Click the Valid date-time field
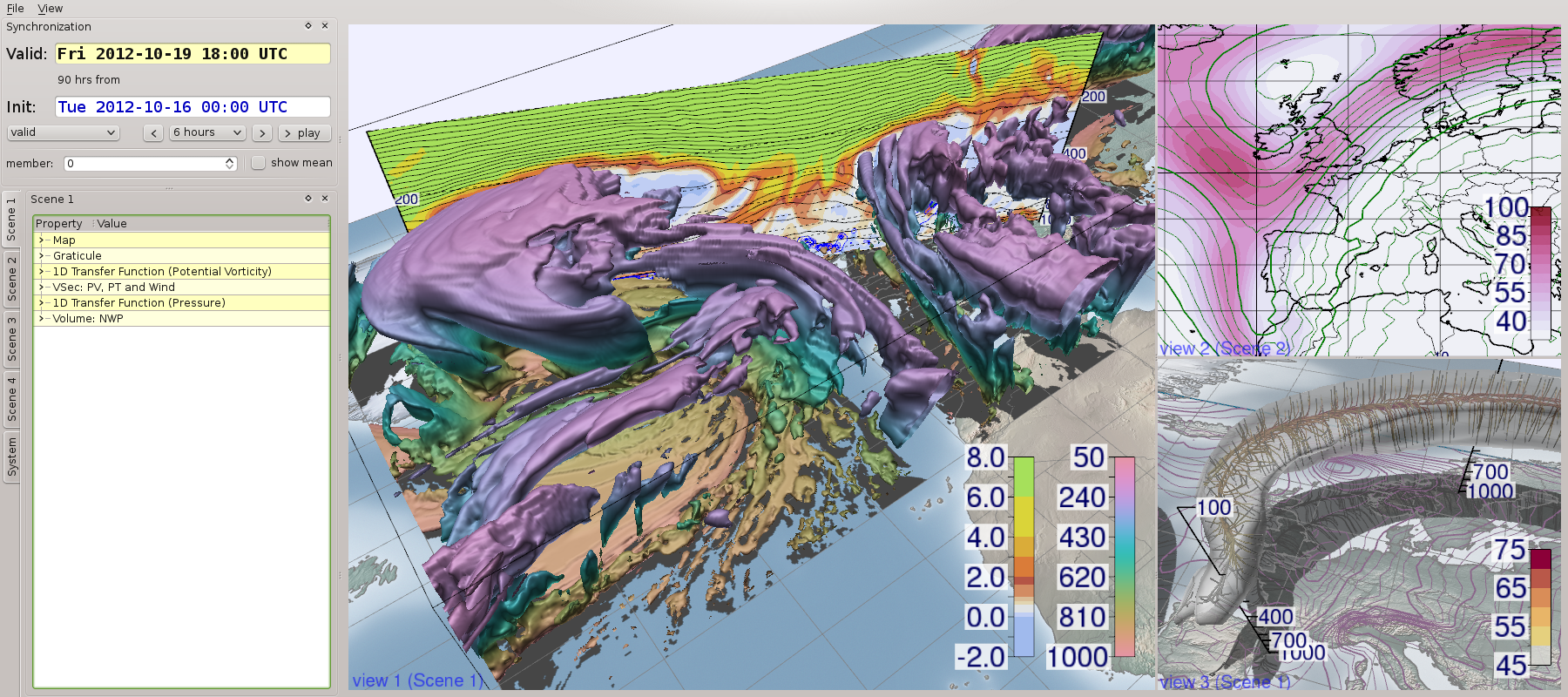This screenshot has height=697, width=1568. pyautogui.click(x=193, y=54)
